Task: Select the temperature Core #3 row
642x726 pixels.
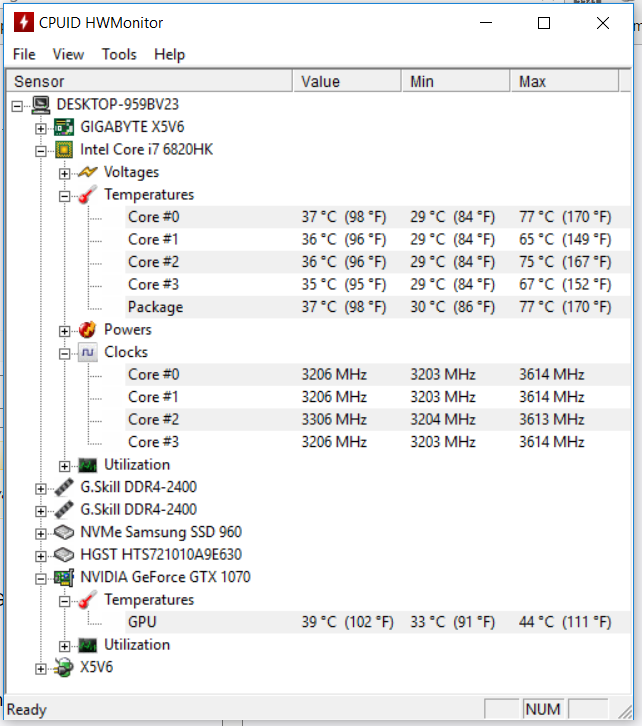Action: tap(377, 284)
